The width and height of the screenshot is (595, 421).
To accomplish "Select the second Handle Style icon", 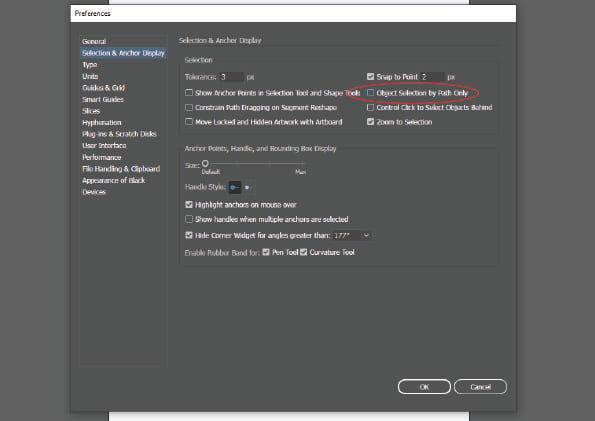I will coord(248,187).
